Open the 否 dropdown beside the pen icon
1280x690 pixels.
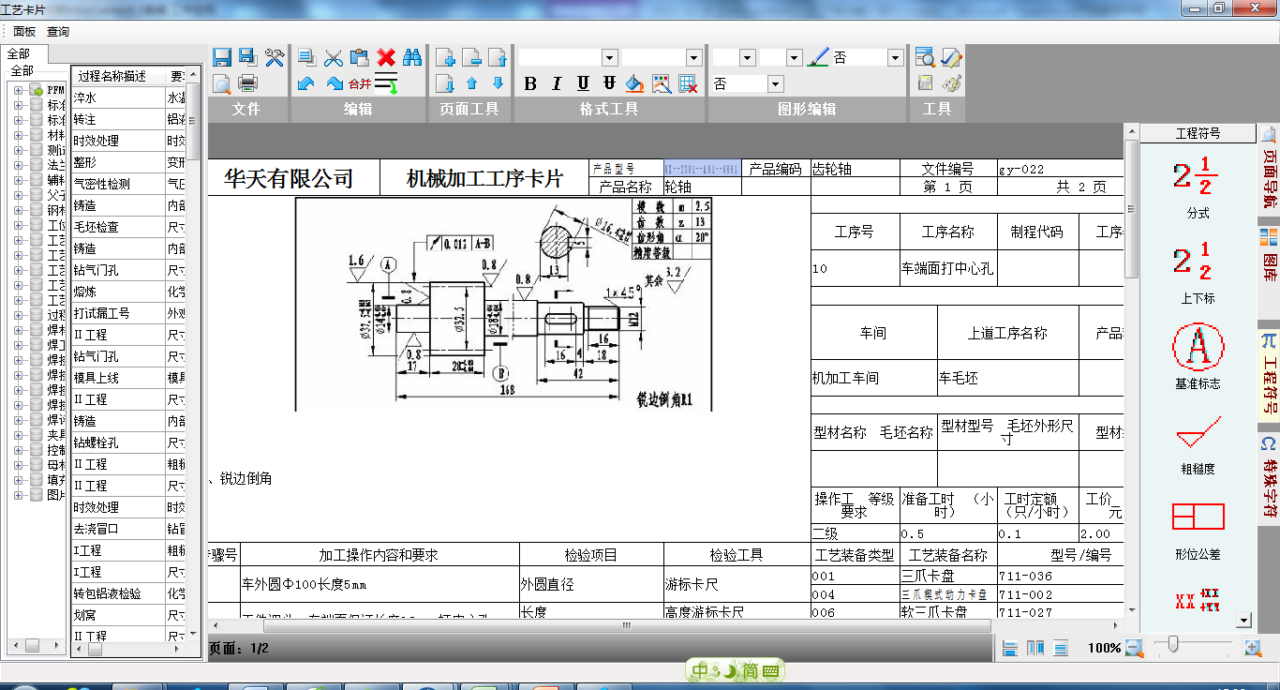tap(895, 58)
